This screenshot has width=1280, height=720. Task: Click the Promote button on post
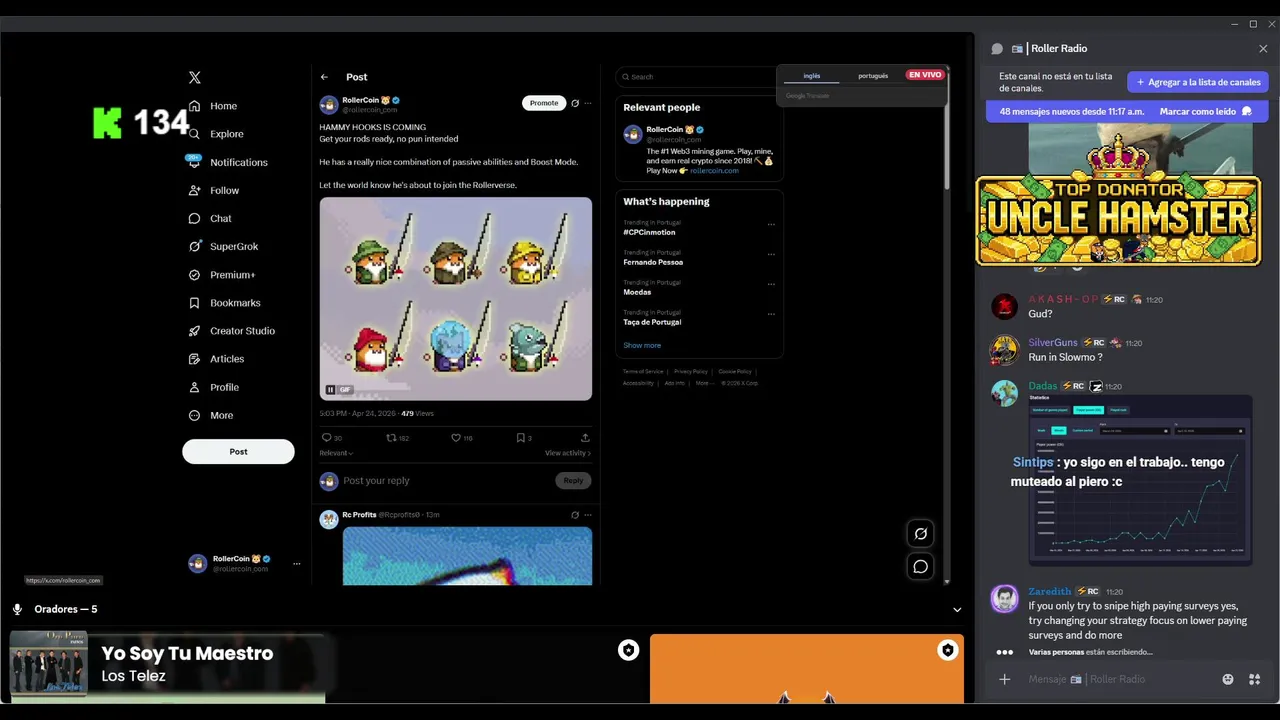click(544, 103)
